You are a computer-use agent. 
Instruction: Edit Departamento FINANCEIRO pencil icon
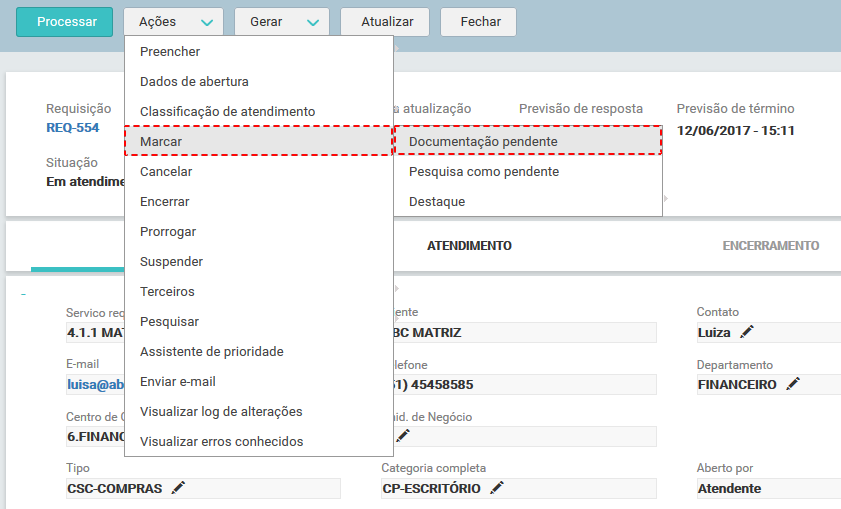pos(793,384)
